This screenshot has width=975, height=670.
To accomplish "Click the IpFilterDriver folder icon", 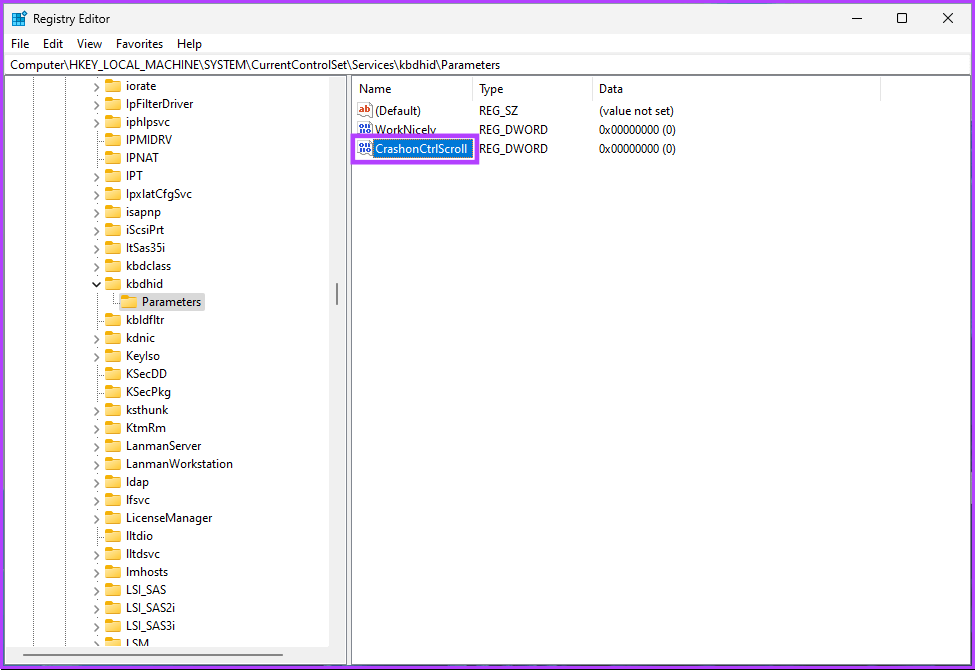I will coord(113,104).
